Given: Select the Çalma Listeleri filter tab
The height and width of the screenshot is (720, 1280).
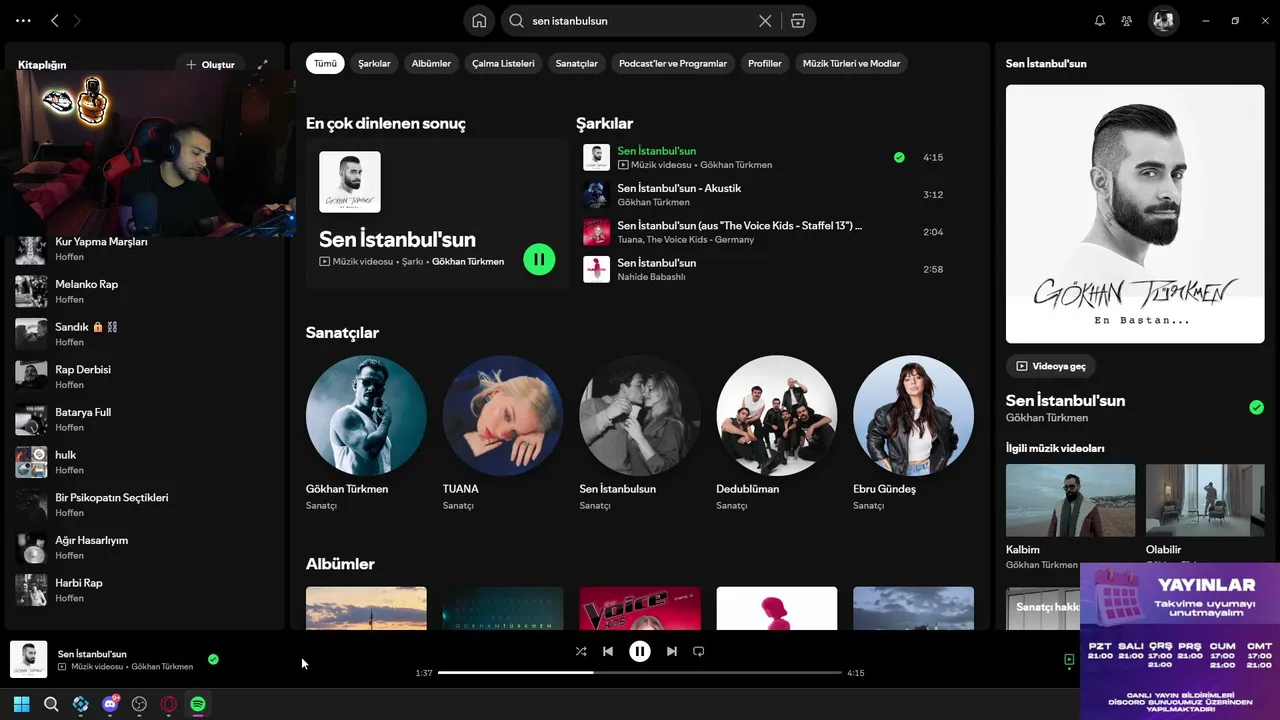Looking at the screenshot, I should coord(503,63).
